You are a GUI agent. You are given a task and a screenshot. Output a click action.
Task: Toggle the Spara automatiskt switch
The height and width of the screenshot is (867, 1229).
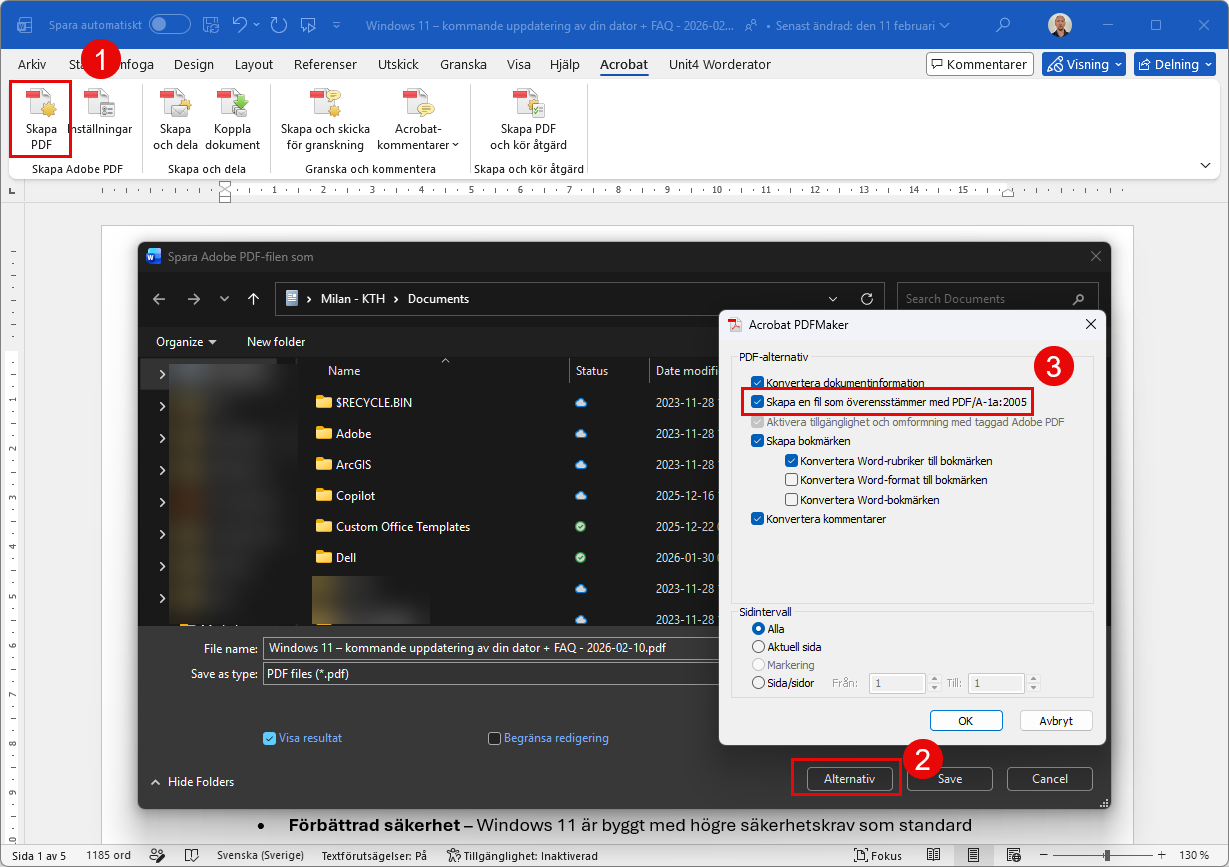point(169,24)
